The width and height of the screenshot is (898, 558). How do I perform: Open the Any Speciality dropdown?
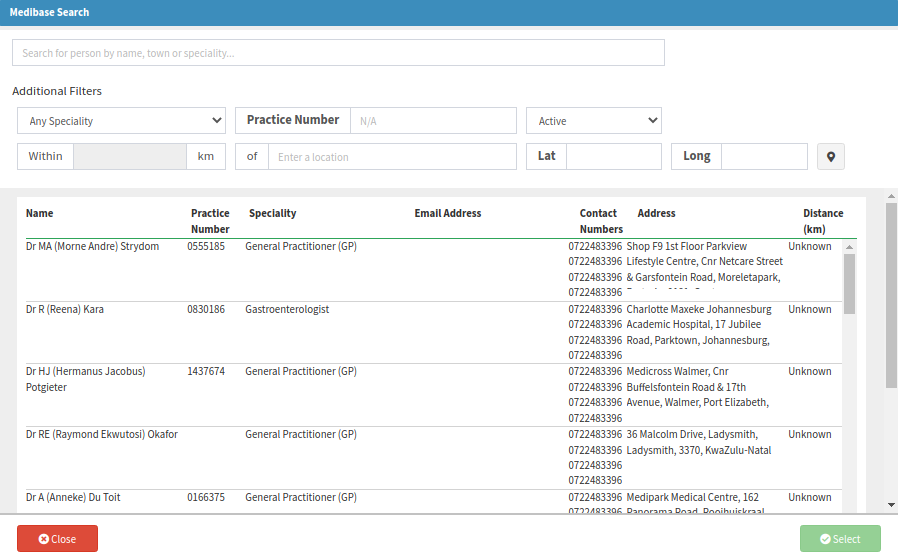[121, 121]
